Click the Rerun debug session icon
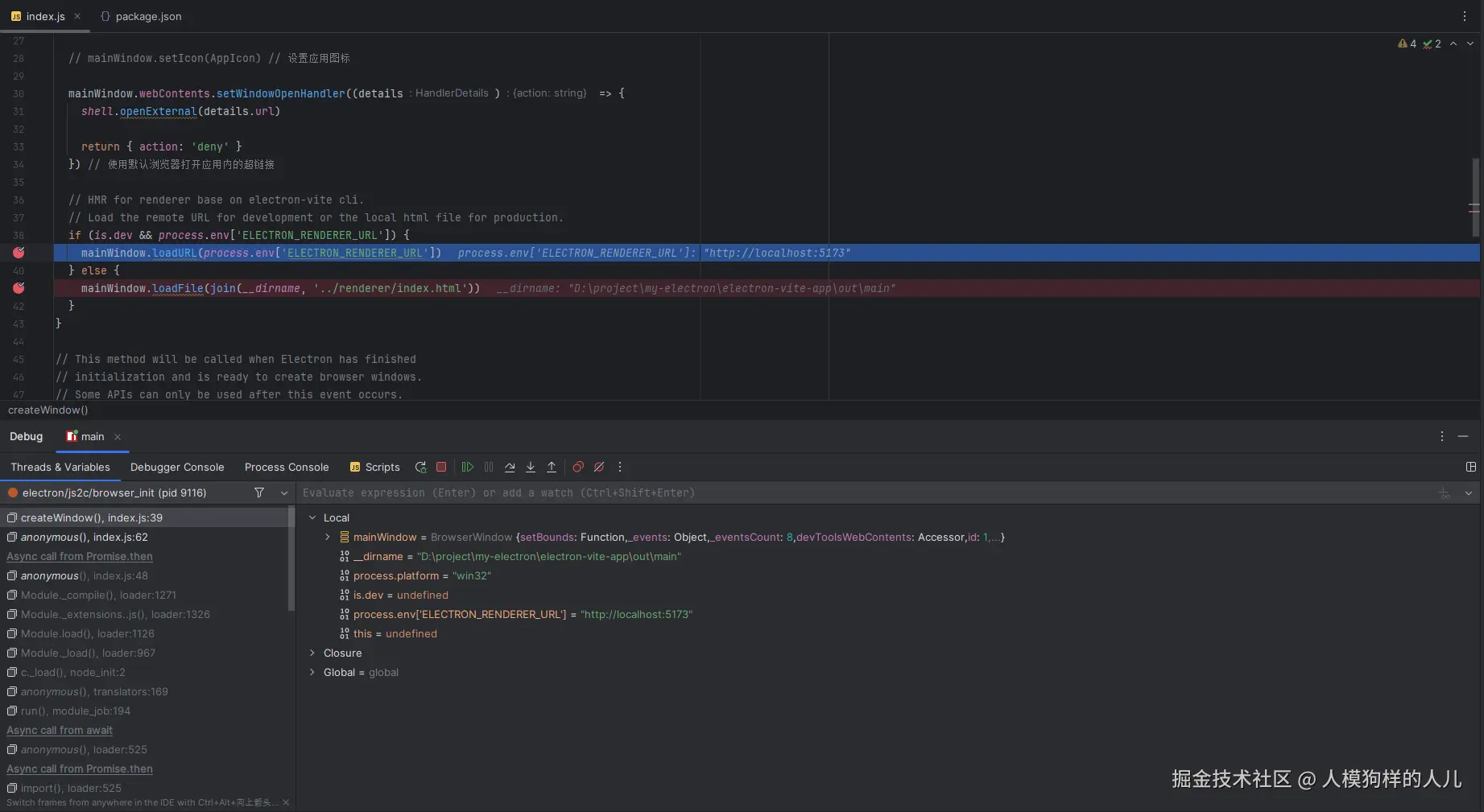Image resolution: width=1484 pixels, height=812 pixels. pos(420,467)
